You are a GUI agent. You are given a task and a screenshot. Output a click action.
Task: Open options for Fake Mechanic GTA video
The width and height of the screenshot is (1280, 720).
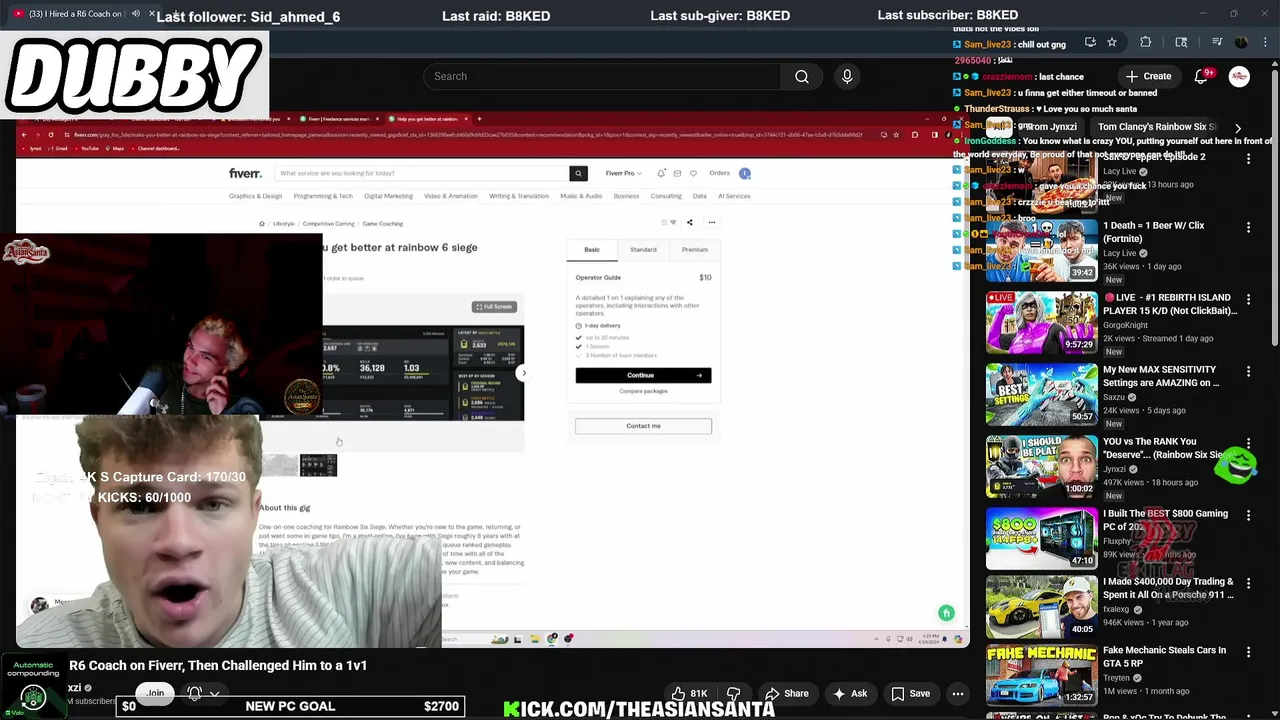click(x=1248, y=651)
